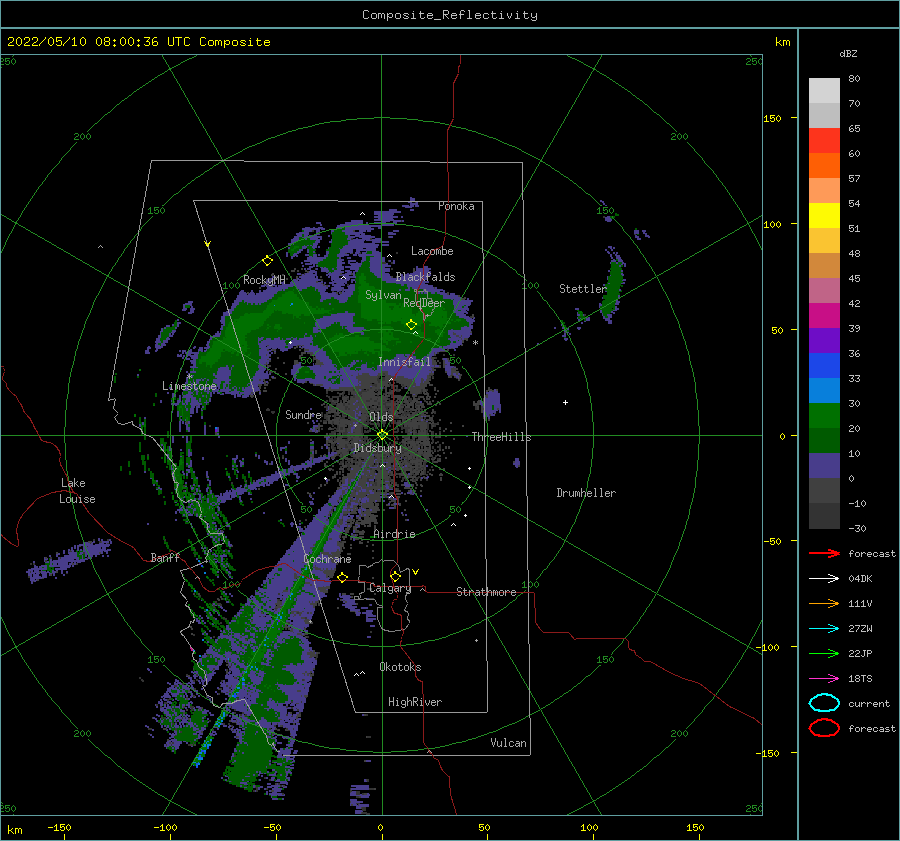Click the Okotoks town label

[x=400, y=667]
